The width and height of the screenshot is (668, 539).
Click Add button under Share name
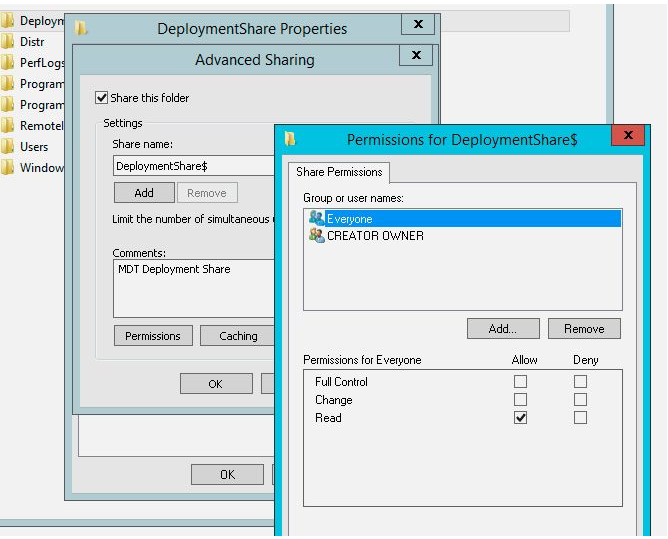144,193
